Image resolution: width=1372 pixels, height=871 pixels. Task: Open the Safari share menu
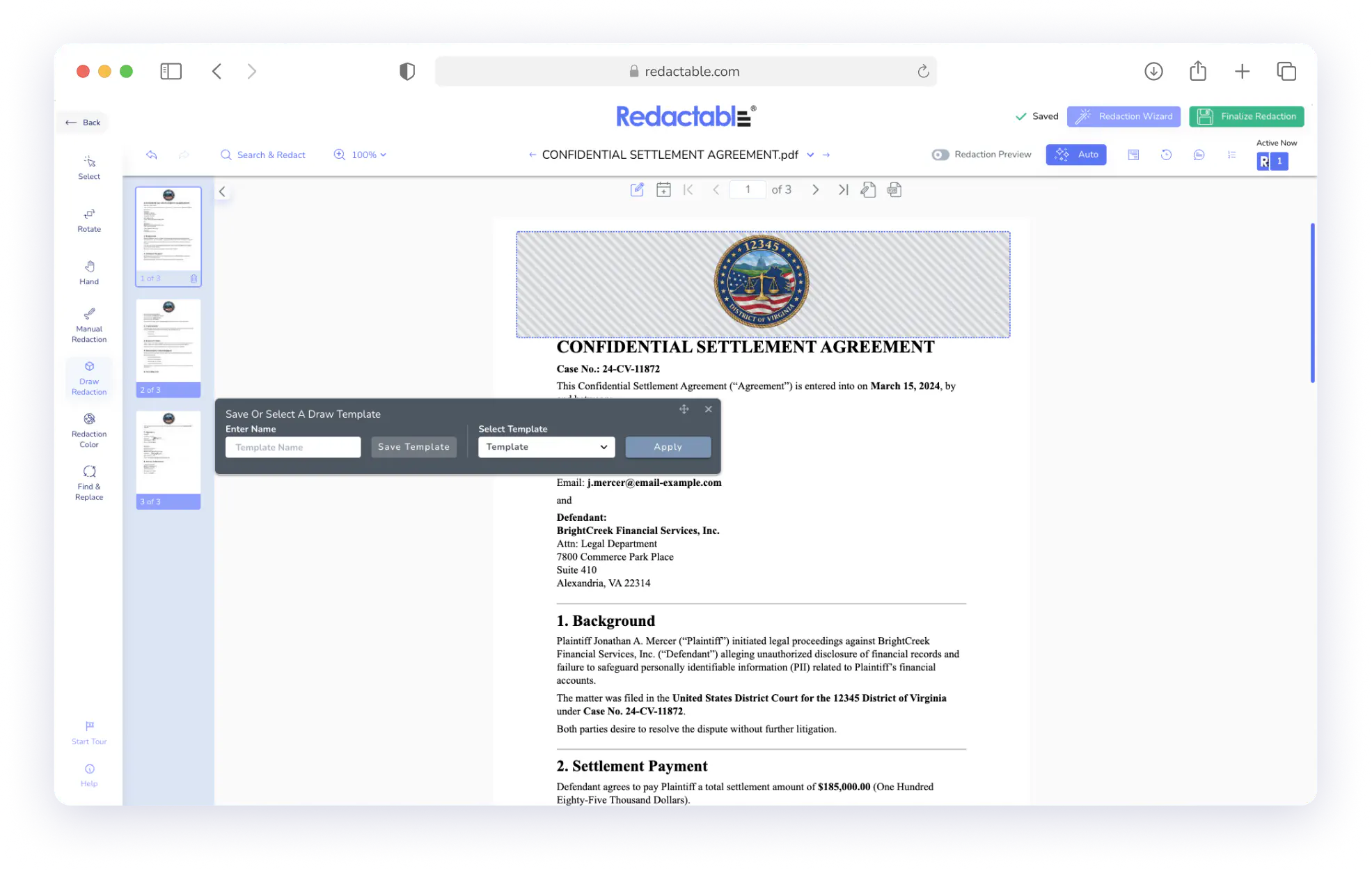coord(1198,71)
